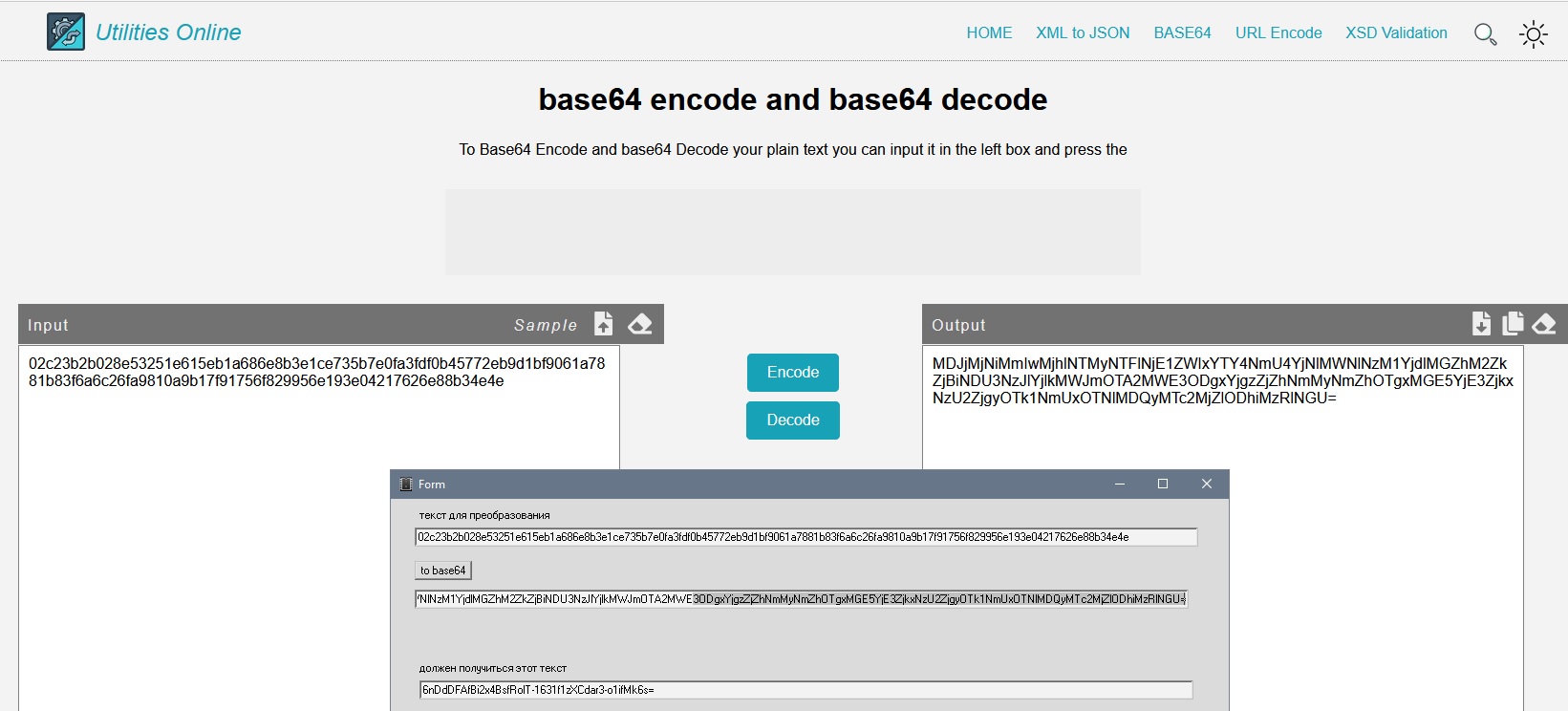This screenshot has width=1568, height=711.
Task: Load Sample text into the Input
Action: [546, 326]
